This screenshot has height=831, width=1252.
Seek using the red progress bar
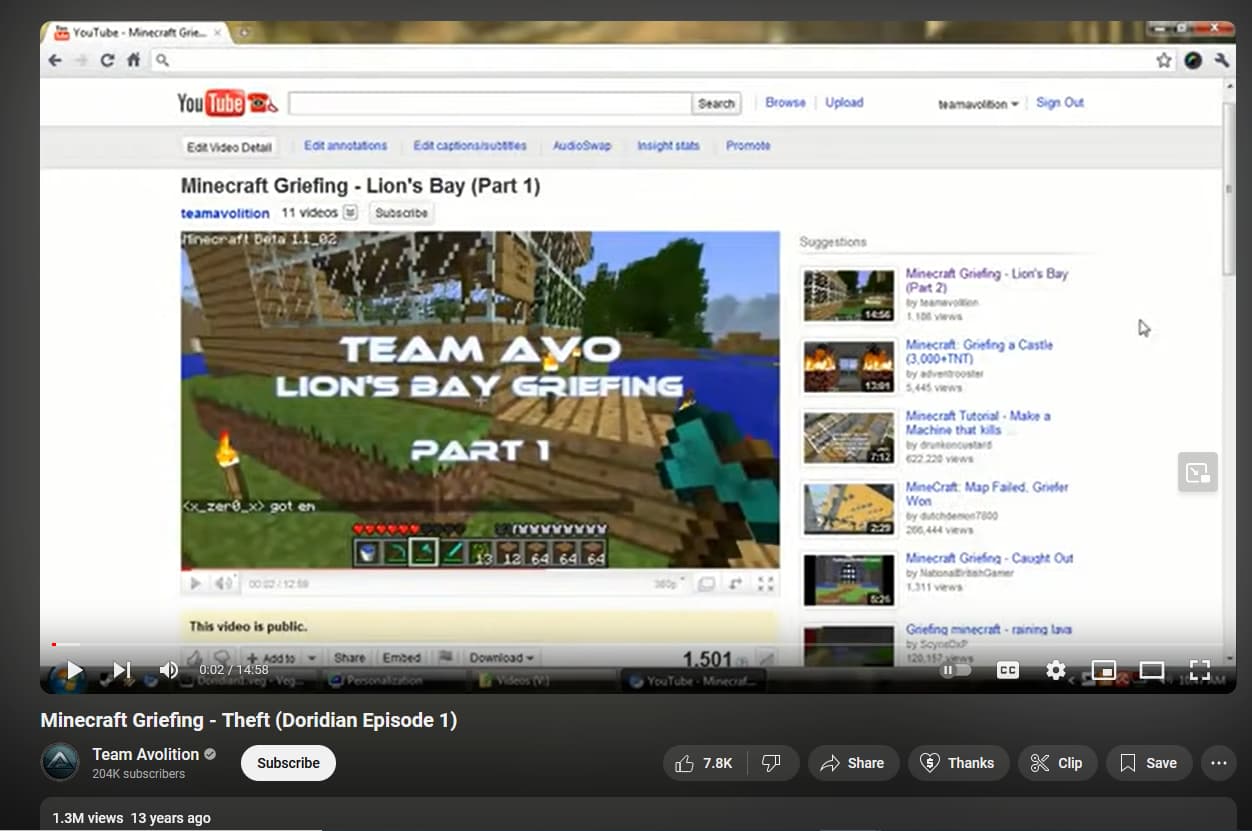(638, 644)
